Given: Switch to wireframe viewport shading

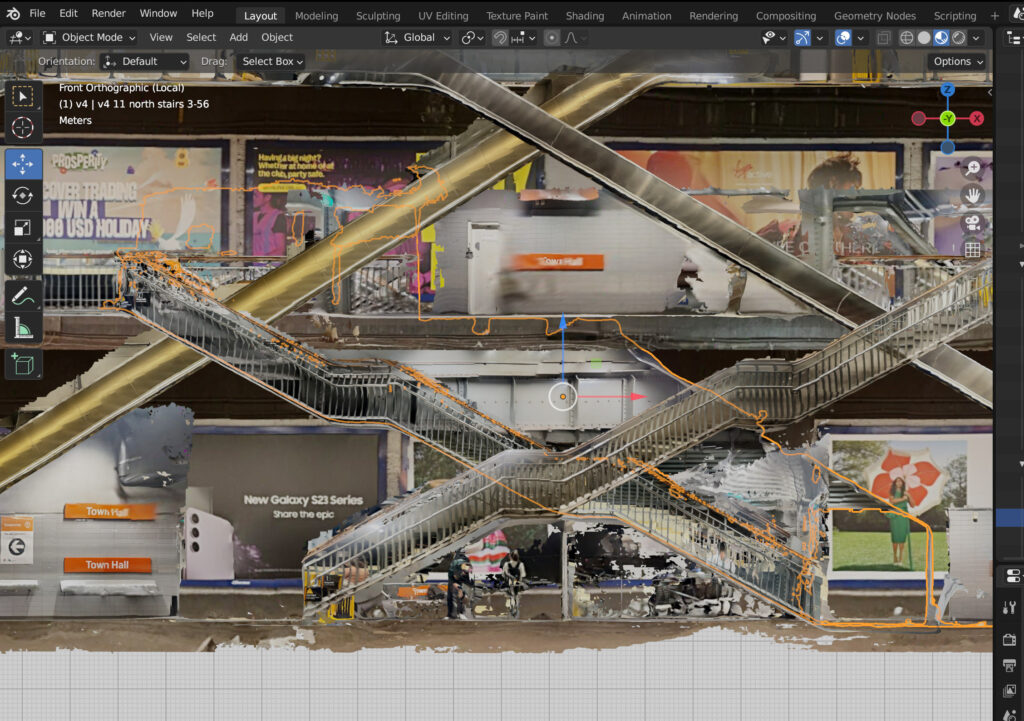Looking at the screenshot, I should point(906,38).
